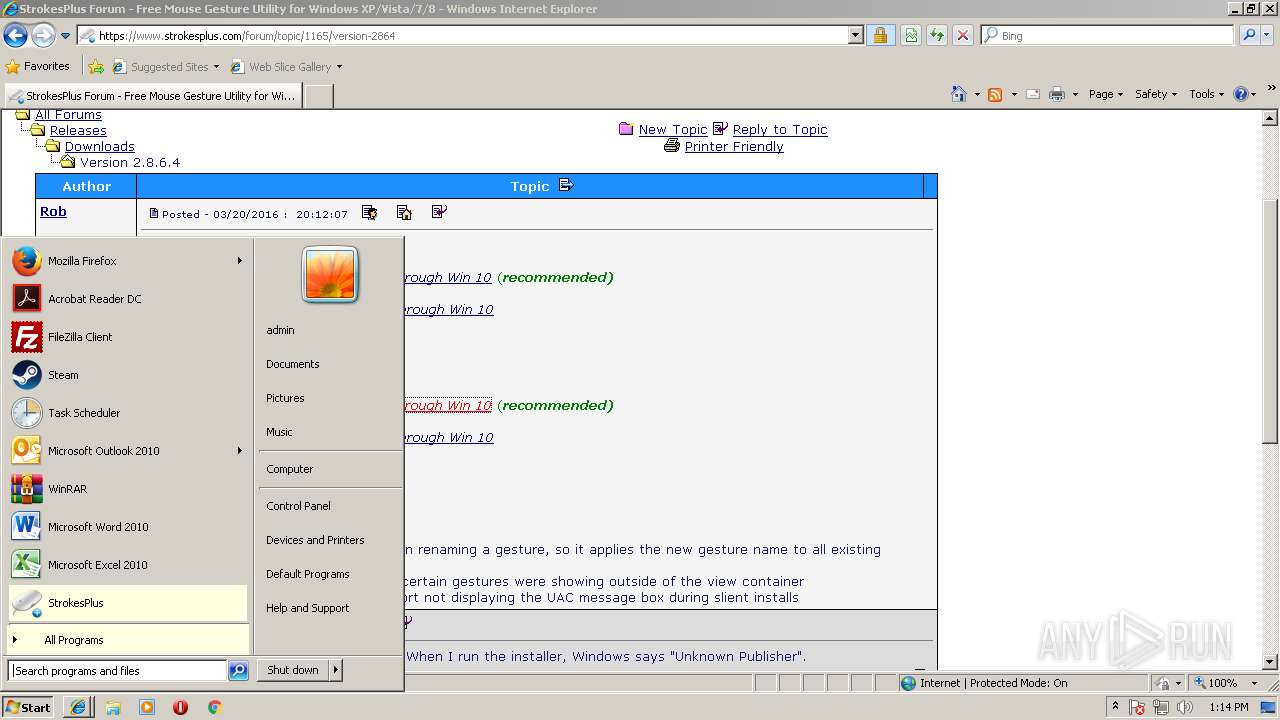Viewport: 1280px width, 720px height.
Task: Click Add to Favorites Bar icon
Action: pyautogui.click(x=96, y=67)
